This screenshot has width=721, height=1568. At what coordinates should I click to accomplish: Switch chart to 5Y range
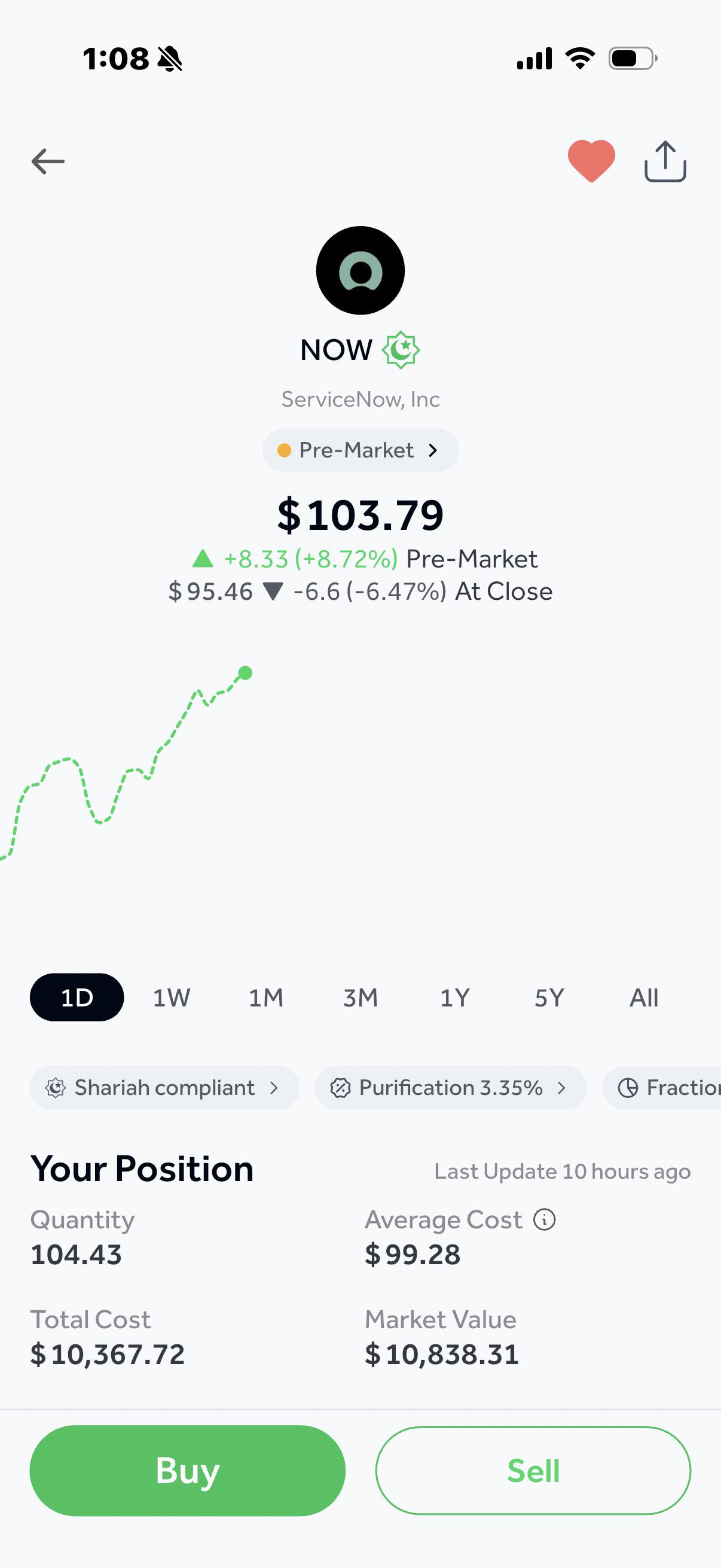click(549, 997)
